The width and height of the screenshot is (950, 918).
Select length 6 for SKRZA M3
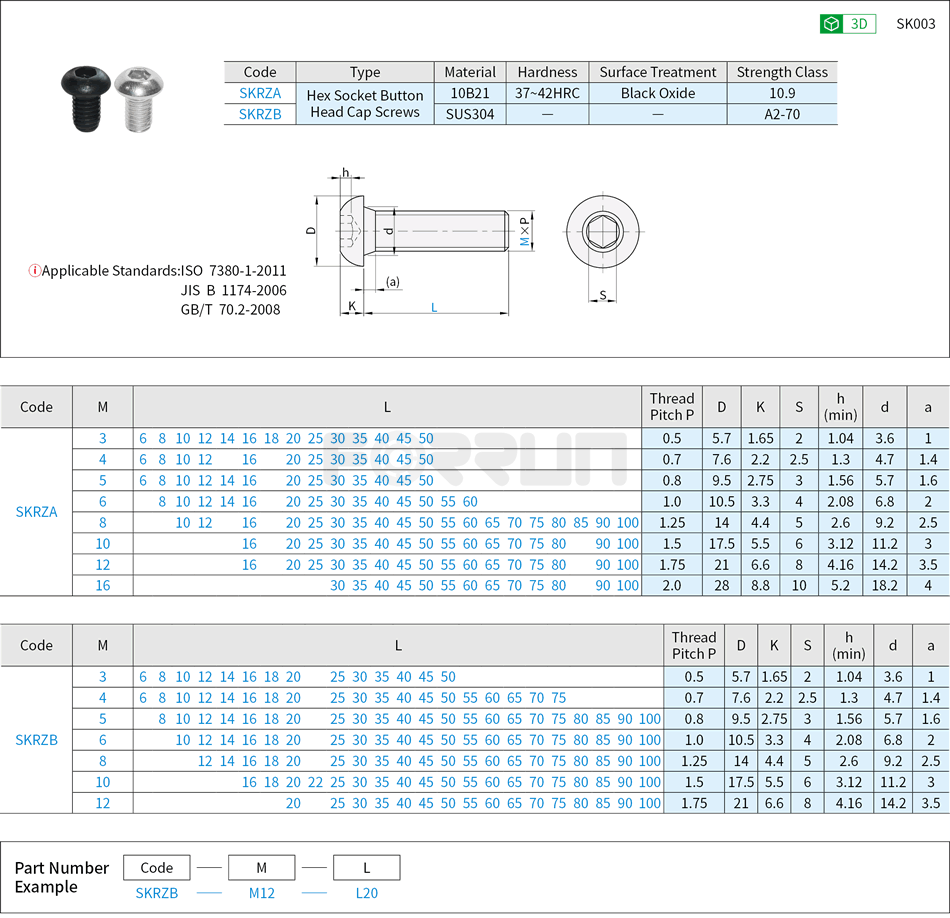(141, 438)
